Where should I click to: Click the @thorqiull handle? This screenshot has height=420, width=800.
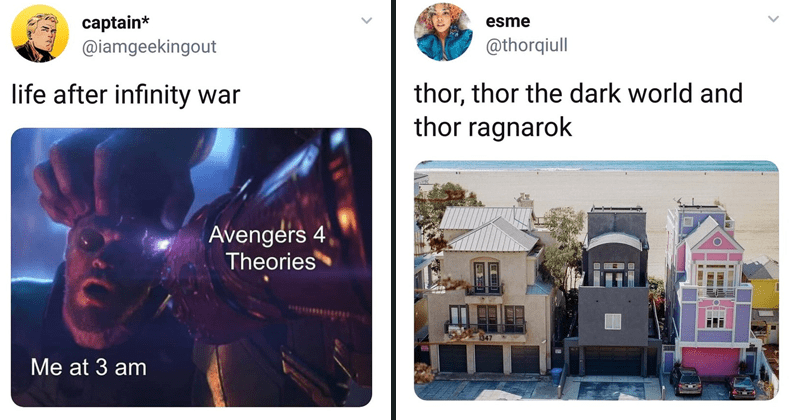pyautogui.click(x=526, y=45)
